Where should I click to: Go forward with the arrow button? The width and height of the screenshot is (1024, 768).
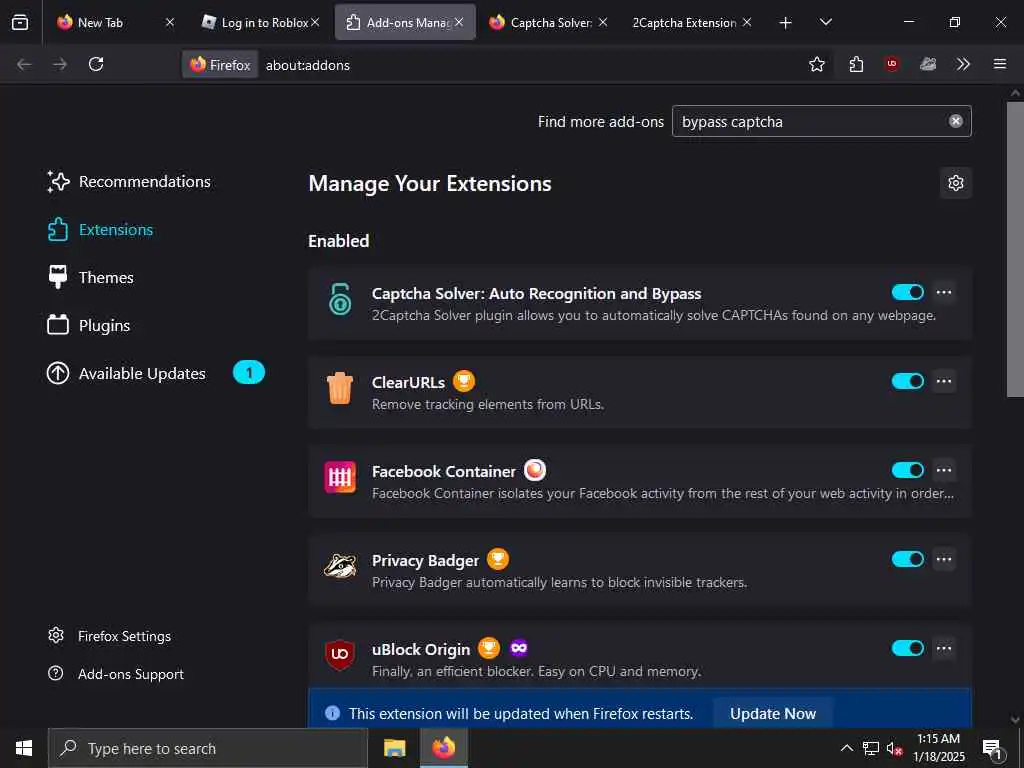pos(59,64)
